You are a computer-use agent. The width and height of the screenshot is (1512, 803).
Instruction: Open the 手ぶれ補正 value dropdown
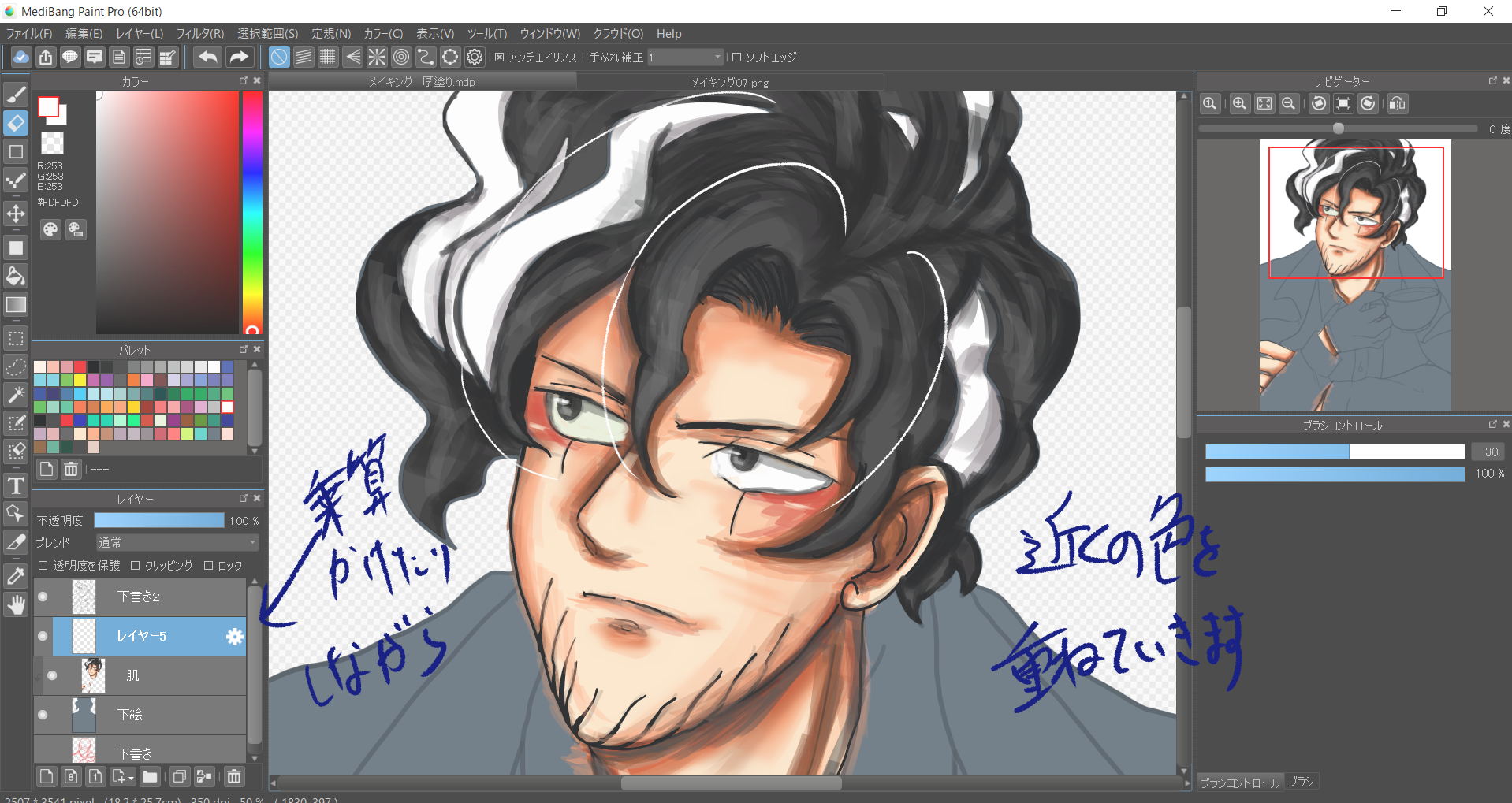pos(717,58)
